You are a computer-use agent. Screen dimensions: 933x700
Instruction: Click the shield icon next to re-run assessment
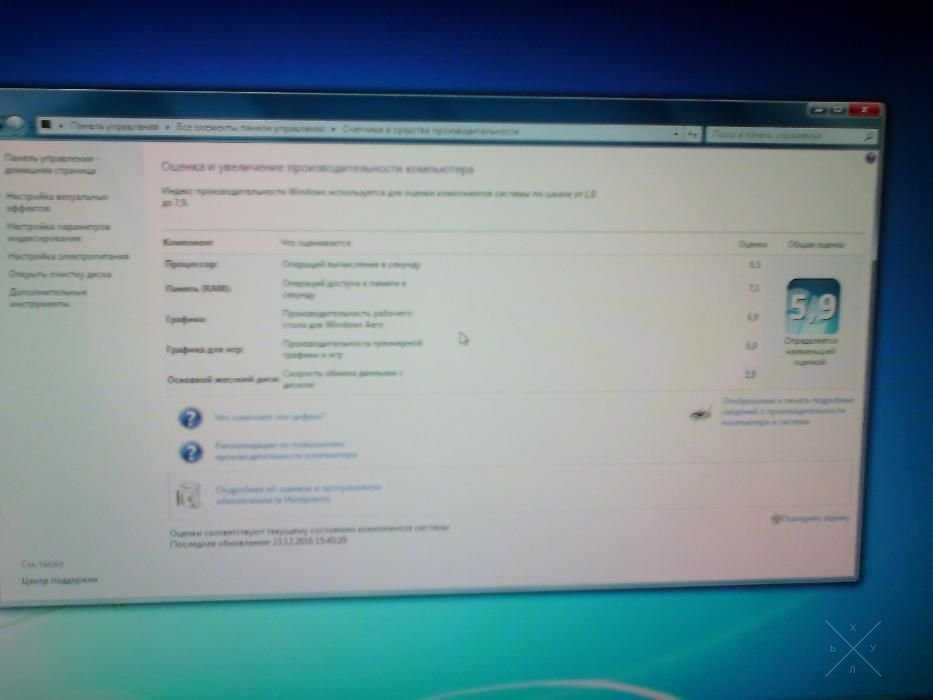pyautogui.click(x=776, y=518)
